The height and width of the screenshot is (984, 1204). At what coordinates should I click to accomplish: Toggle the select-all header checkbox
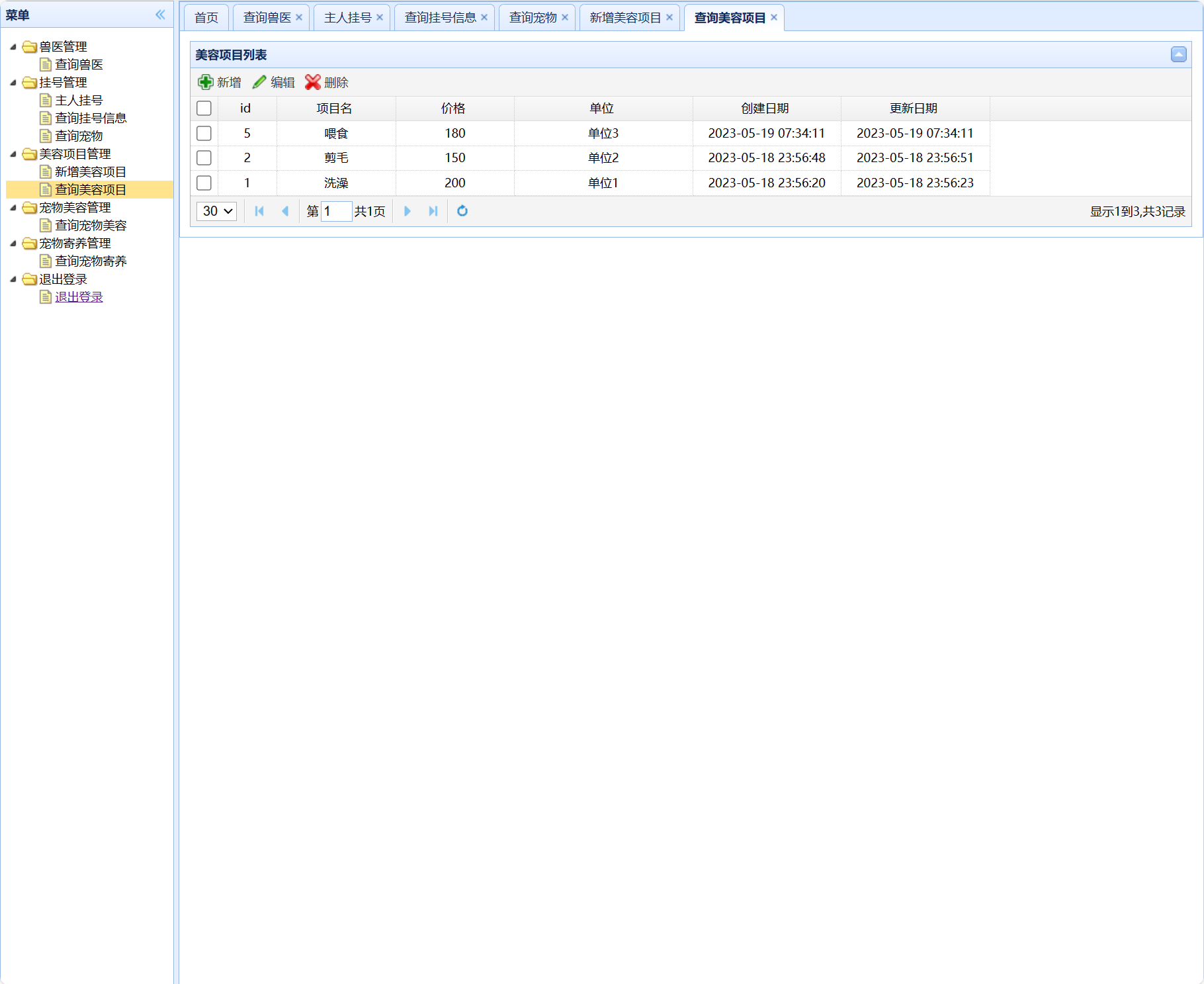[x=204, y=108]
